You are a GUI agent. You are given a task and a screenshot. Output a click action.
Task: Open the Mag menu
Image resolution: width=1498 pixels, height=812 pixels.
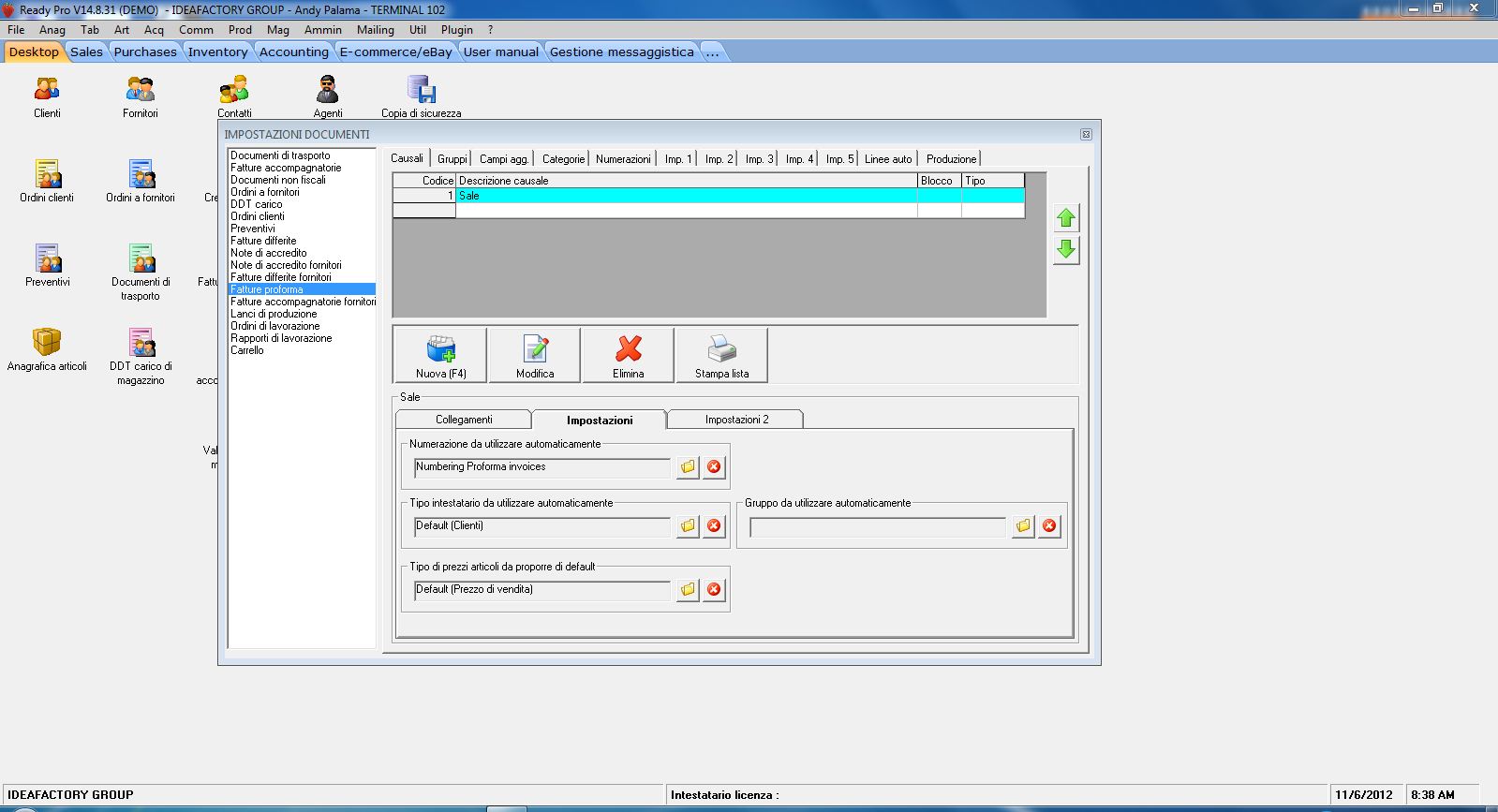click(278, 30)
